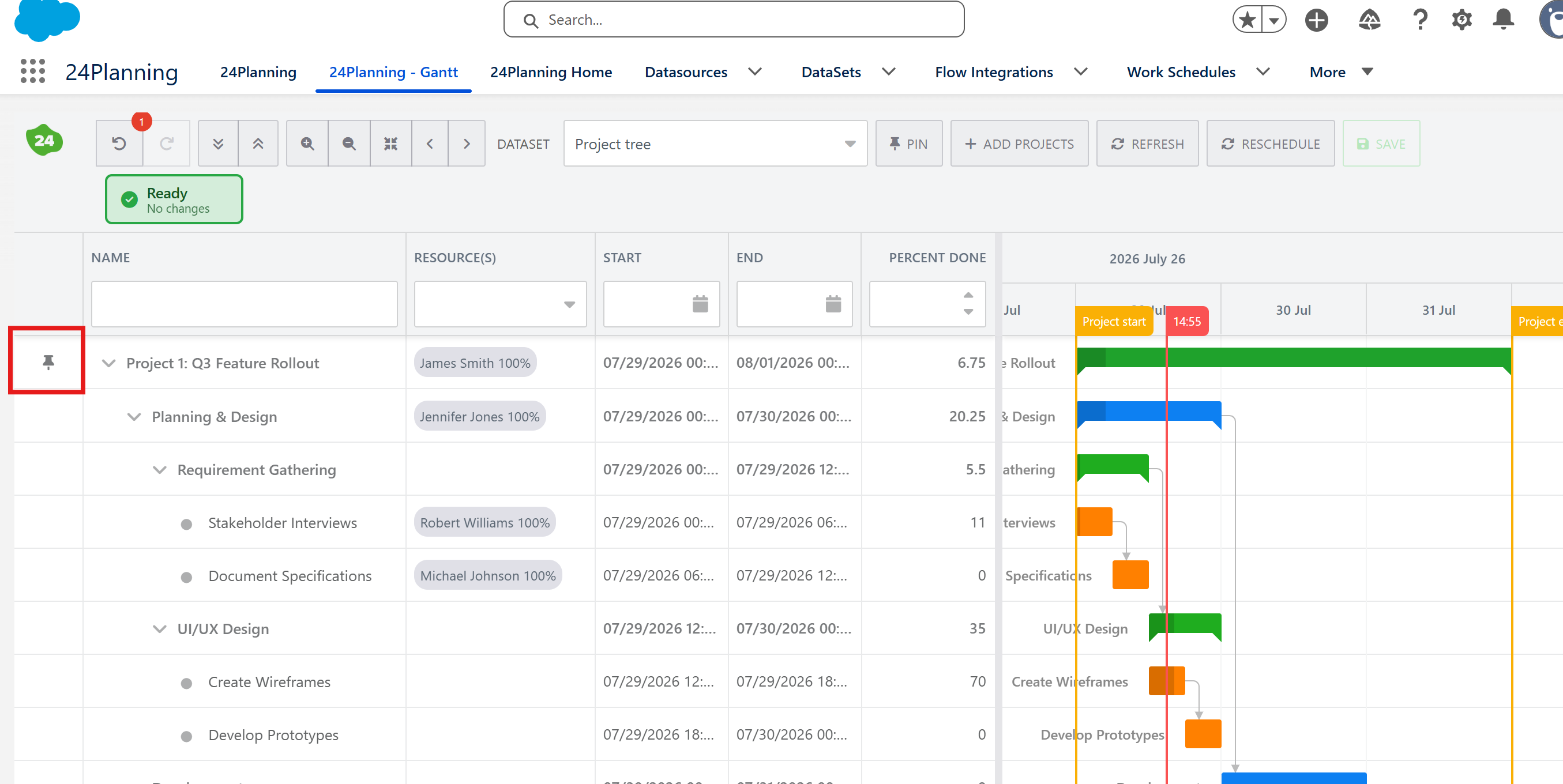The height and width of the screenshot is (784, 1563).
Task: Open the App Launcher grid
Action: point(33,71)
